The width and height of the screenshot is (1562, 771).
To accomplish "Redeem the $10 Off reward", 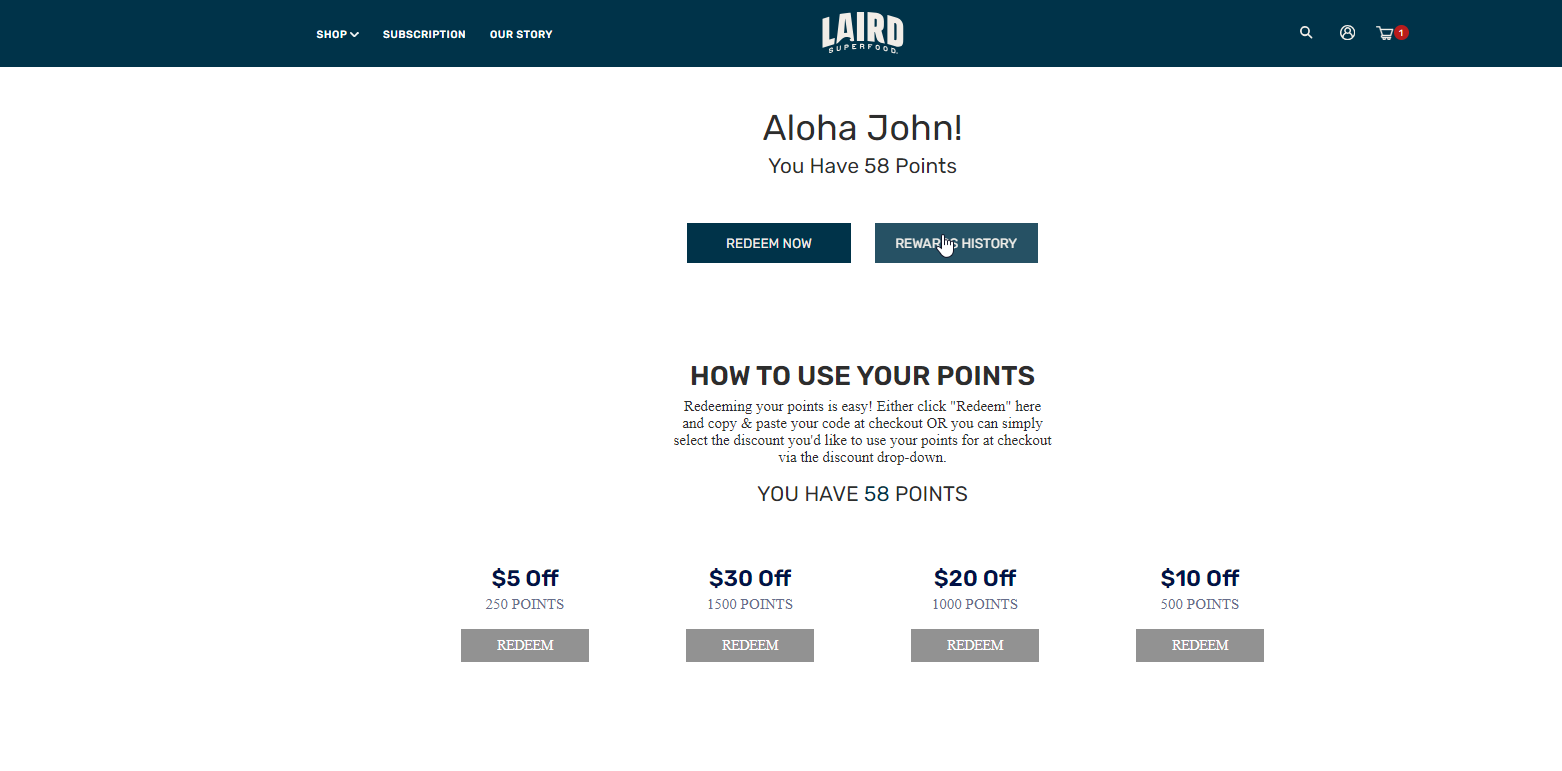I will point(1200,645).
